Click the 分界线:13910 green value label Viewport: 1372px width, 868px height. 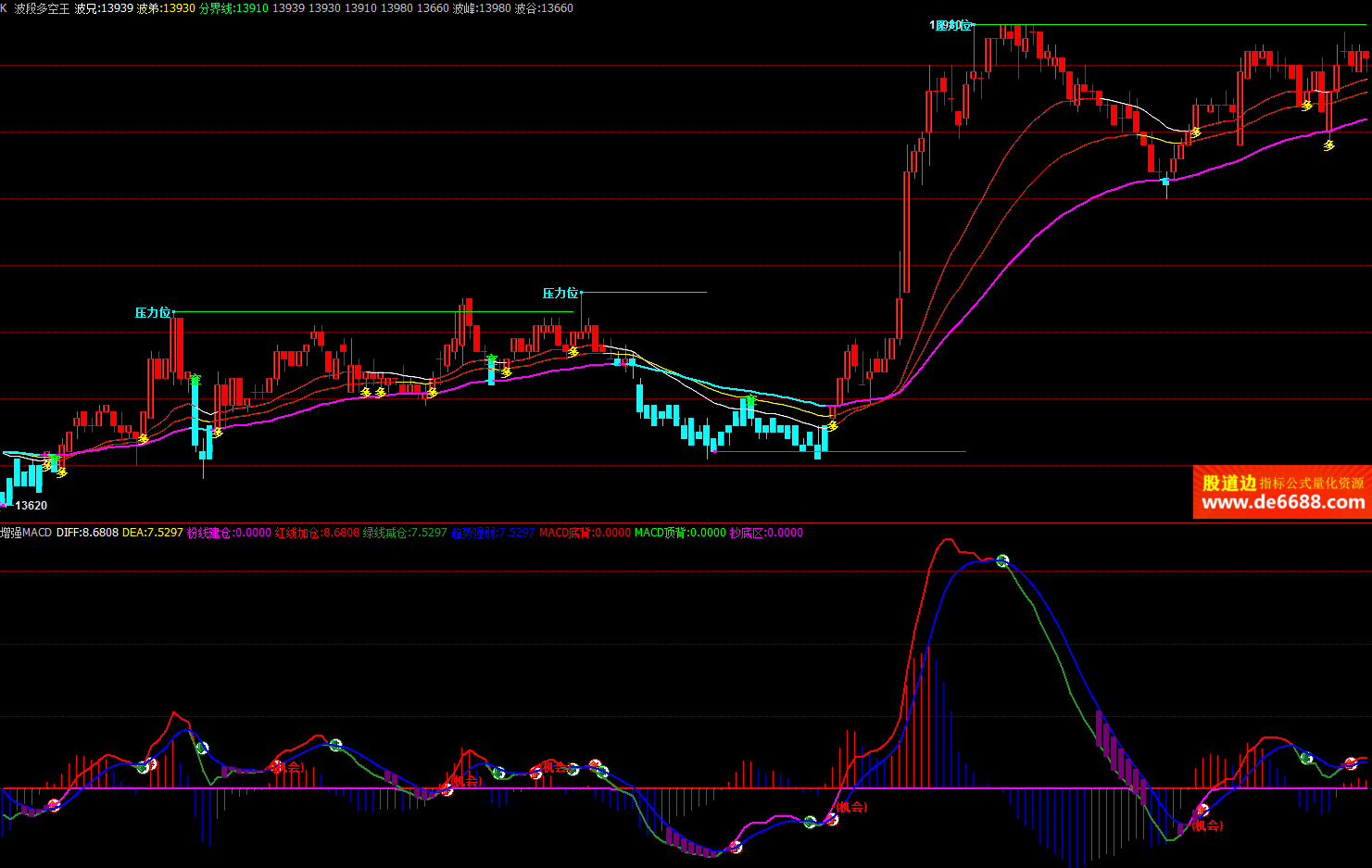coord(233,8)
